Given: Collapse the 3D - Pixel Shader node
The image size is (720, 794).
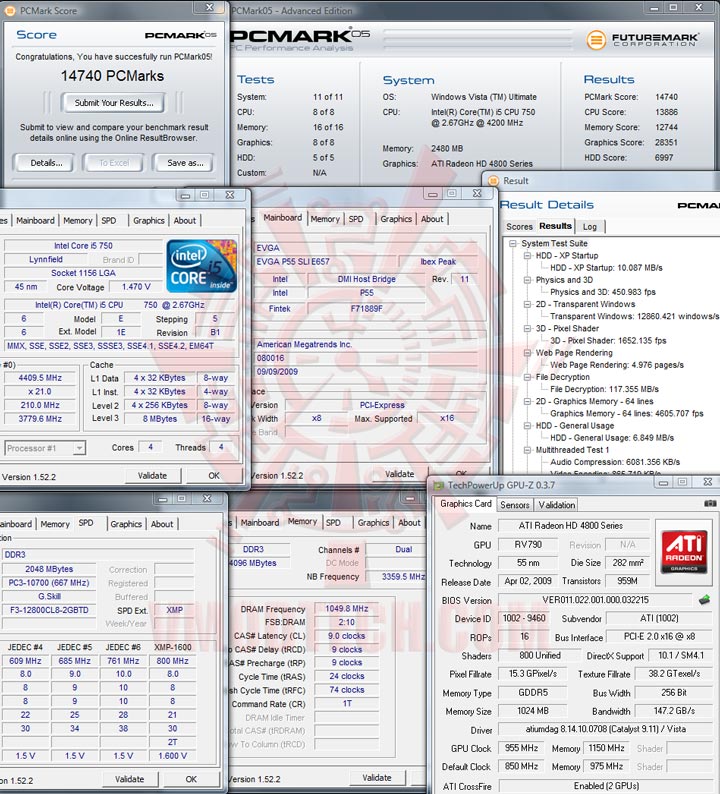Looking at the screenshot, I should point(527,329).
